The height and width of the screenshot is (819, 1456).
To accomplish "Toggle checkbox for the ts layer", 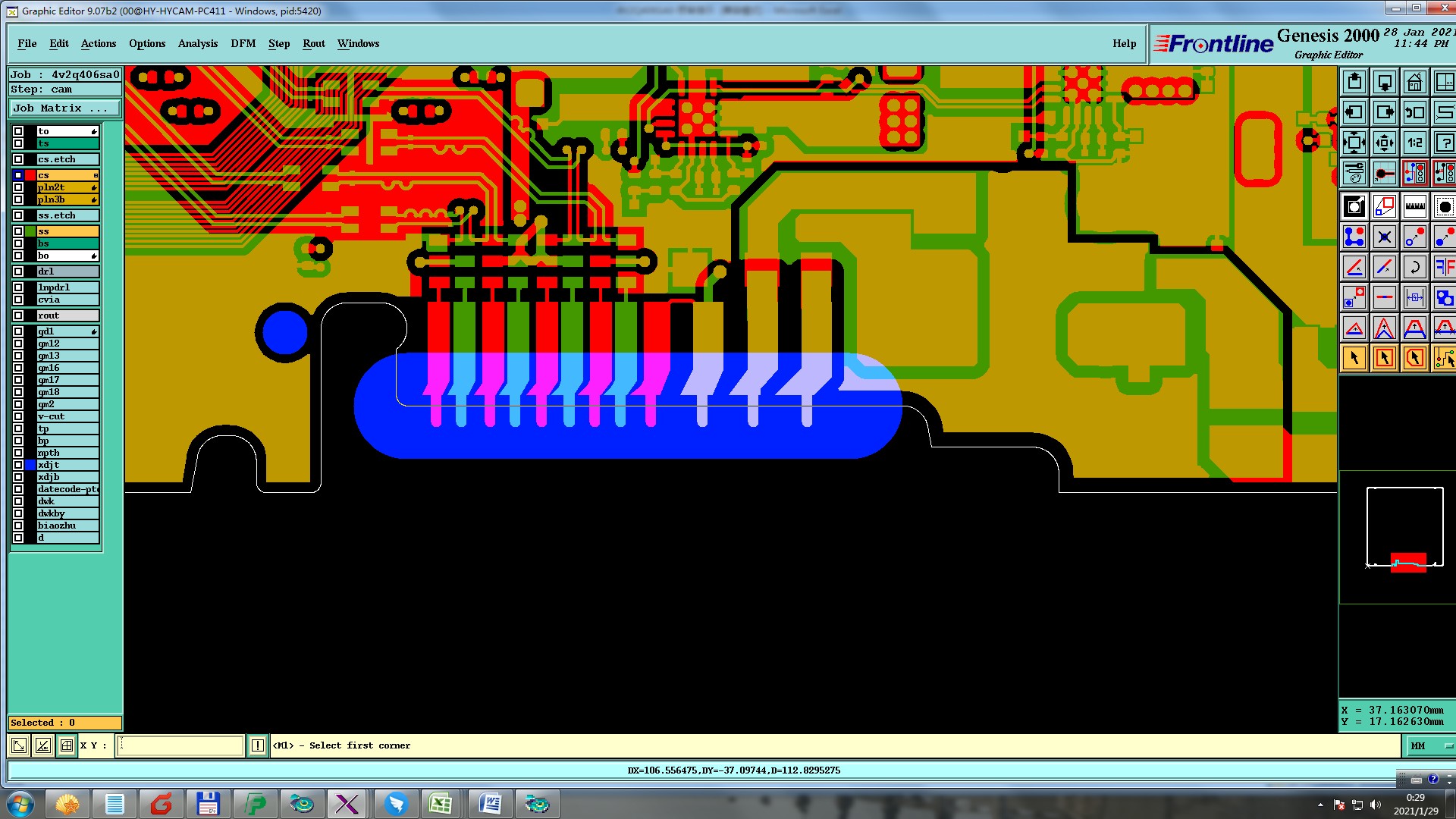I will coord(18,143).
